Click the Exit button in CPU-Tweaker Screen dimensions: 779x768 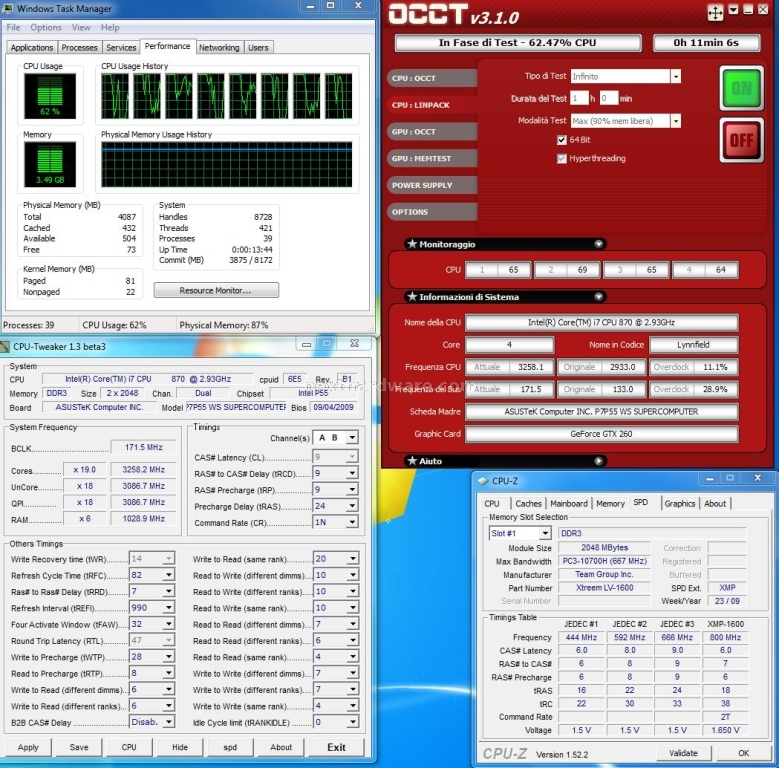tap(336, 747)
